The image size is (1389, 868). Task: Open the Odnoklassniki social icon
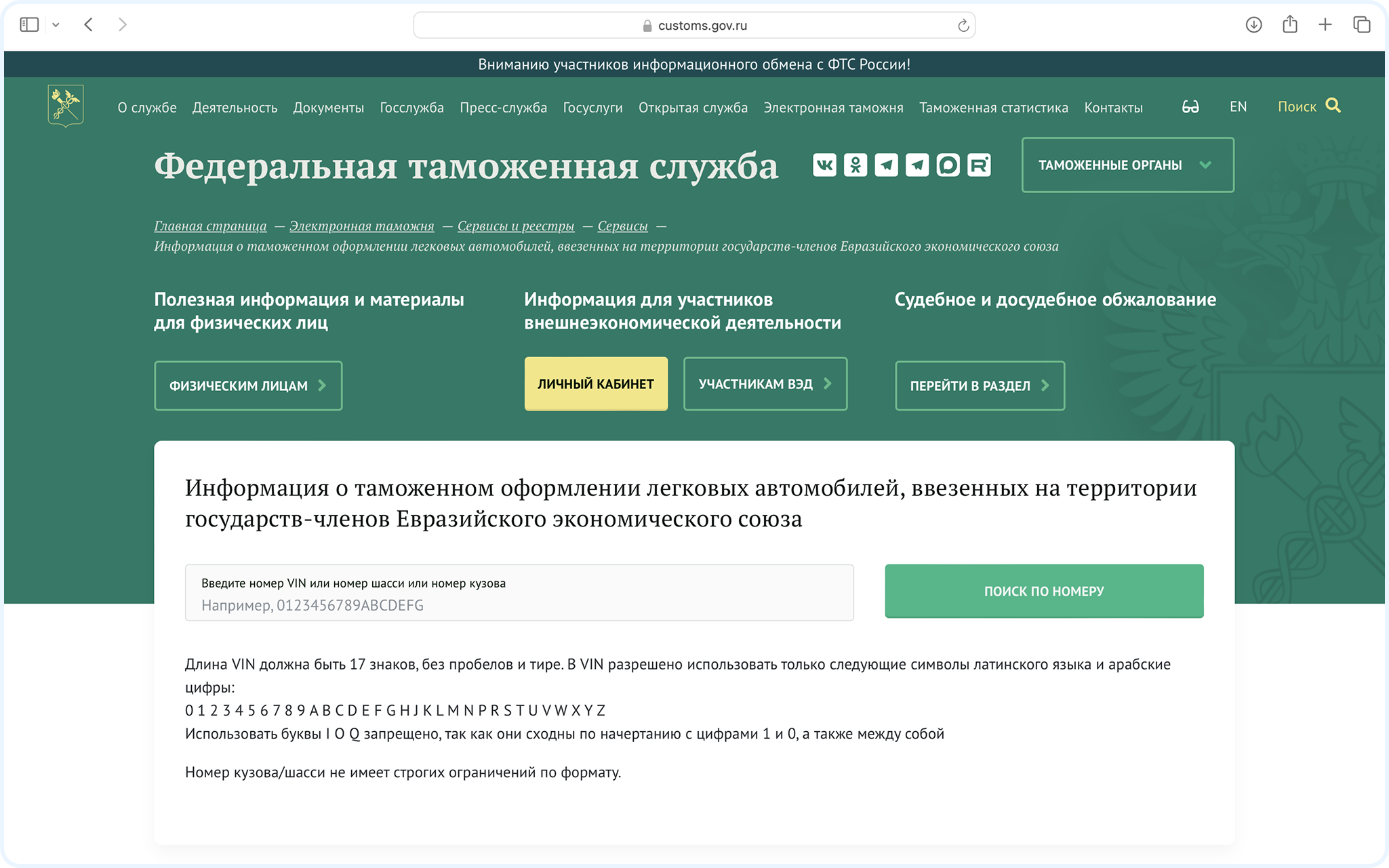click(x=855, y=165)
